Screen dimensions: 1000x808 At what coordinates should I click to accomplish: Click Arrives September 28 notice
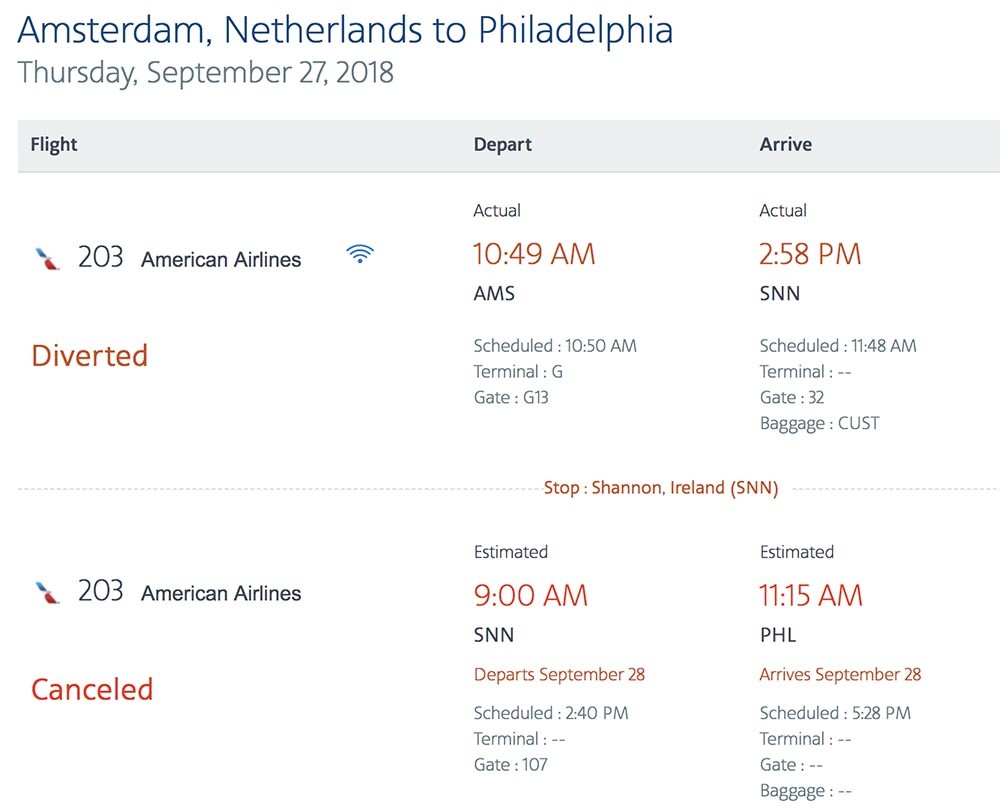coord(840,675)
